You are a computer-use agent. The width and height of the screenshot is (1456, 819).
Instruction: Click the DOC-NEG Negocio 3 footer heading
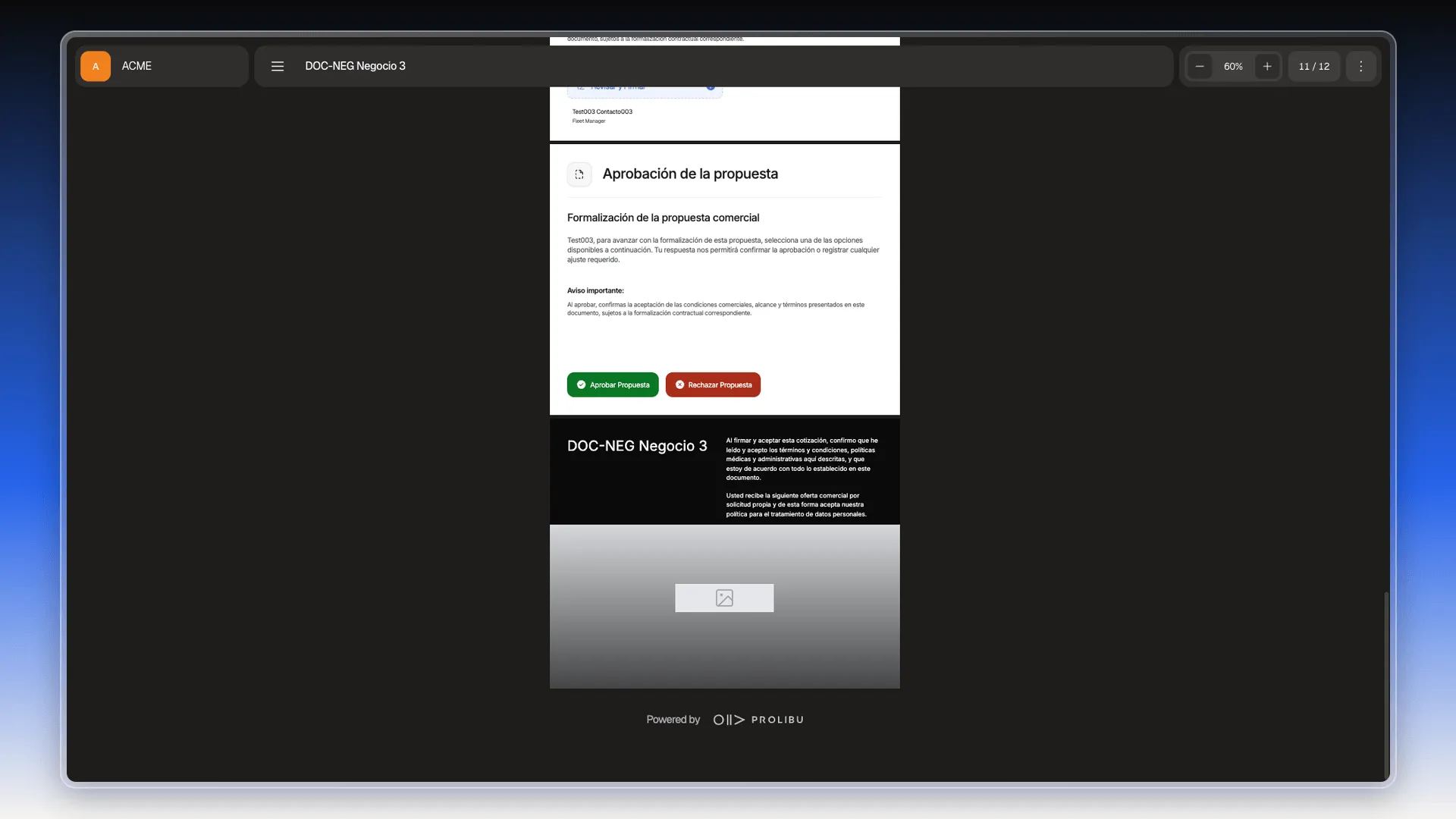637,446
